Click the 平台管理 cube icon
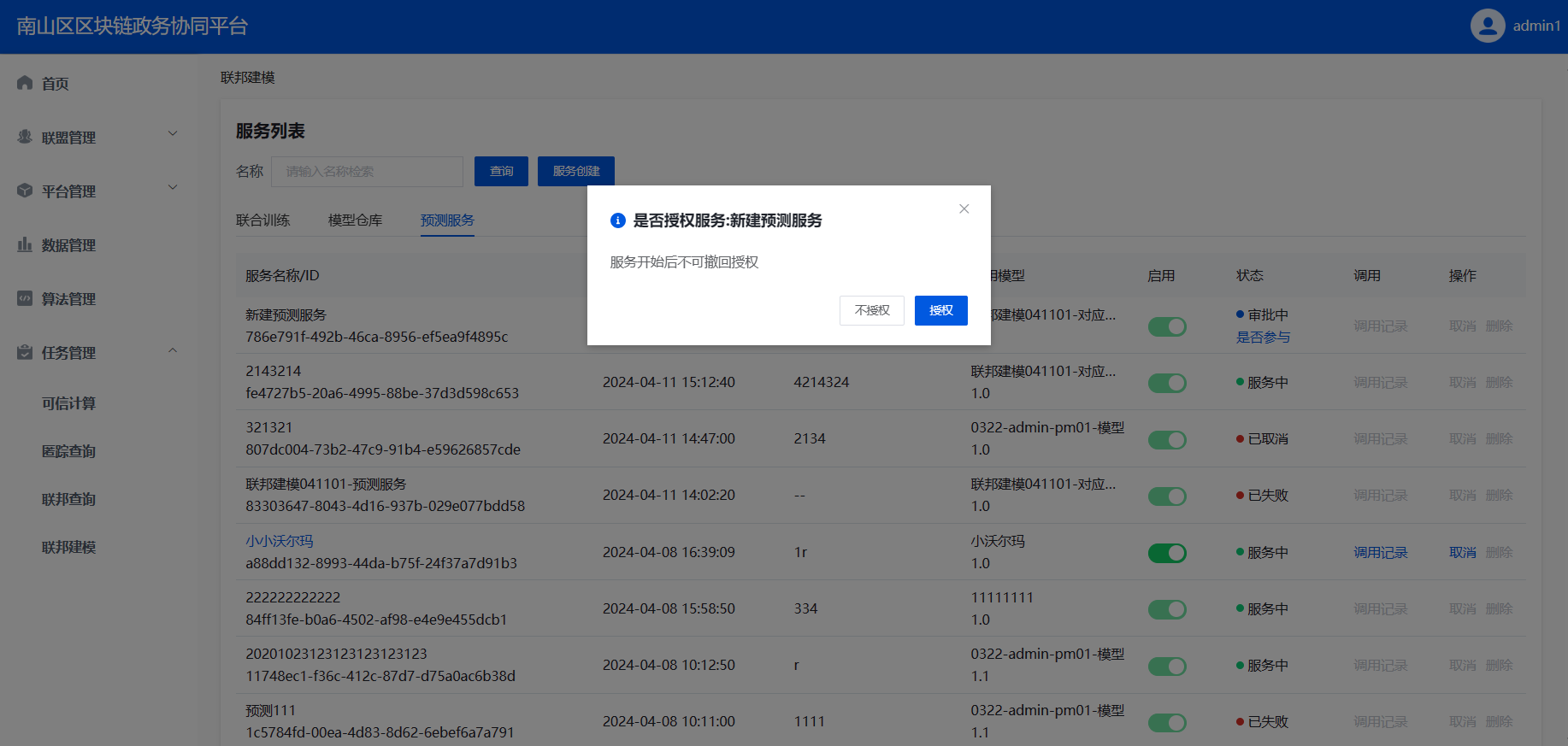Viewport: 1568px width, 746px height. coord(25,191)
